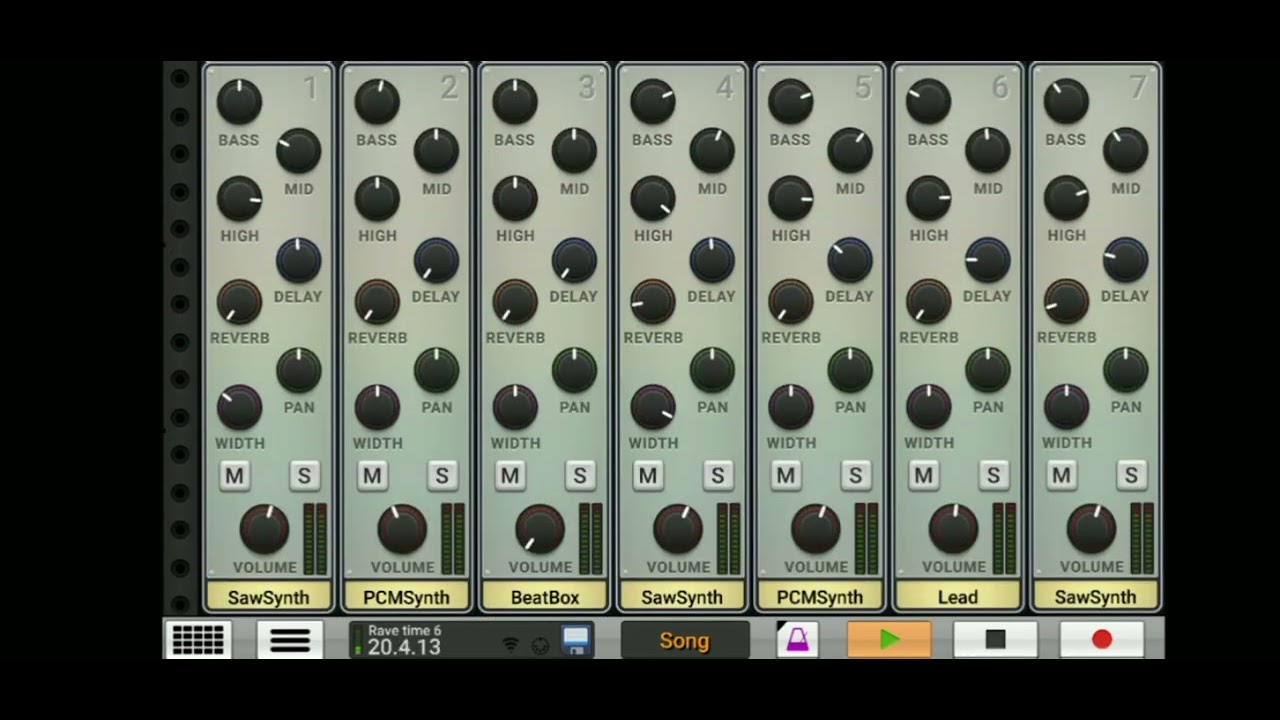The image size is (1280, 720).
Task: Toggle the metronome icon
Action: coord(798,640)
